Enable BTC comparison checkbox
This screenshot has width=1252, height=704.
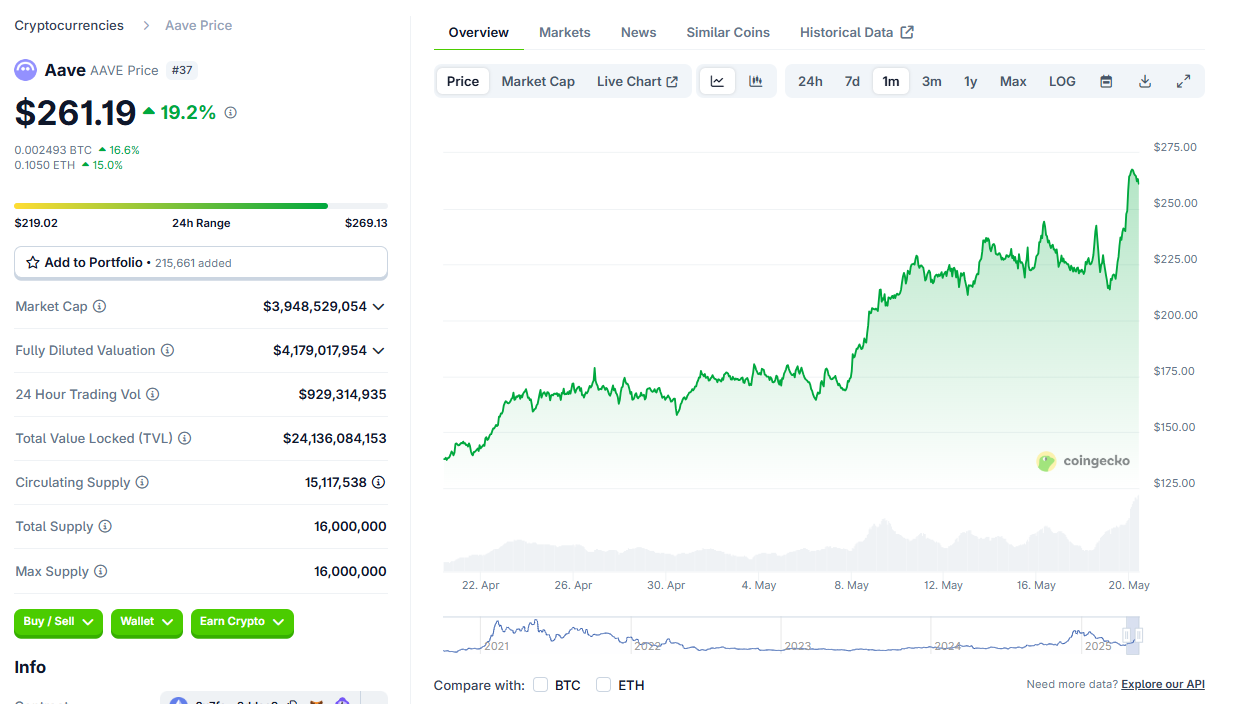click(541, 685)
